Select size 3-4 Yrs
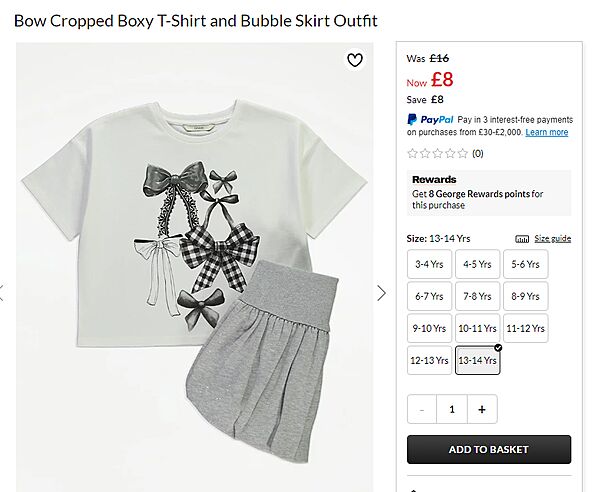Image resolution: width=600 pixels, height=492 pixels. pyautogui.click(x=429, y=265)
